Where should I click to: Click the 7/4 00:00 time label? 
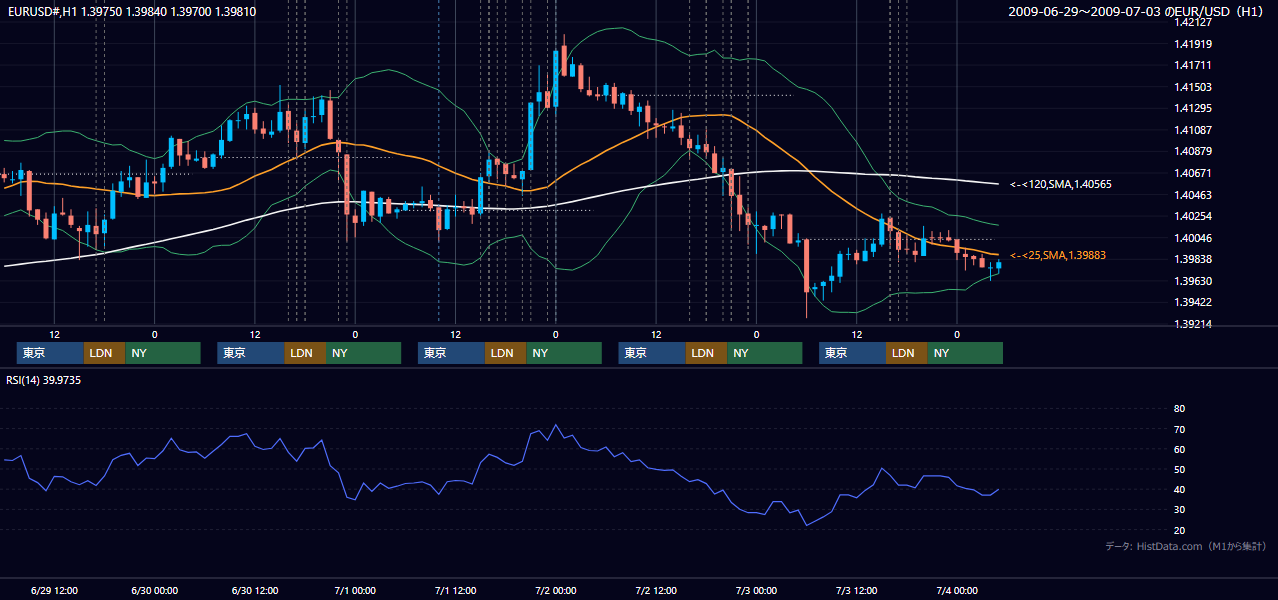coord(957,590)
